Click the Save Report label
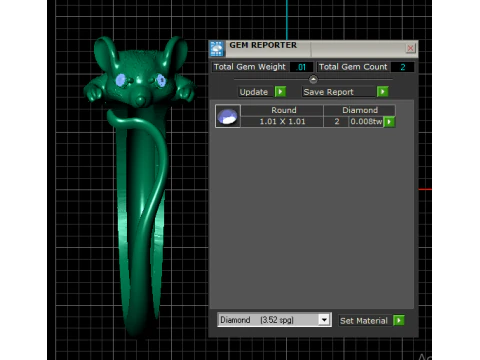The width and height of the screenshot is (480, 360). pyautogui.click(x=328, y=92)
